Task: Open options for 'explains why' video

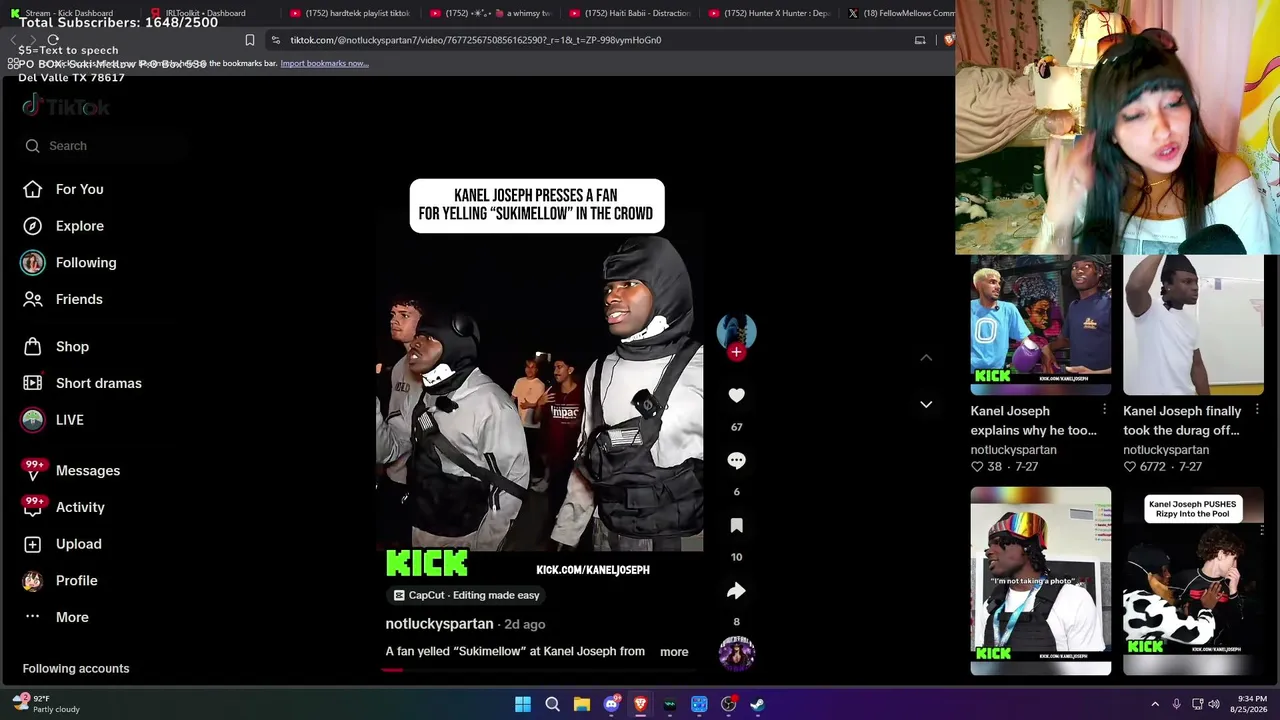Action: click(x=1104, y=410)
